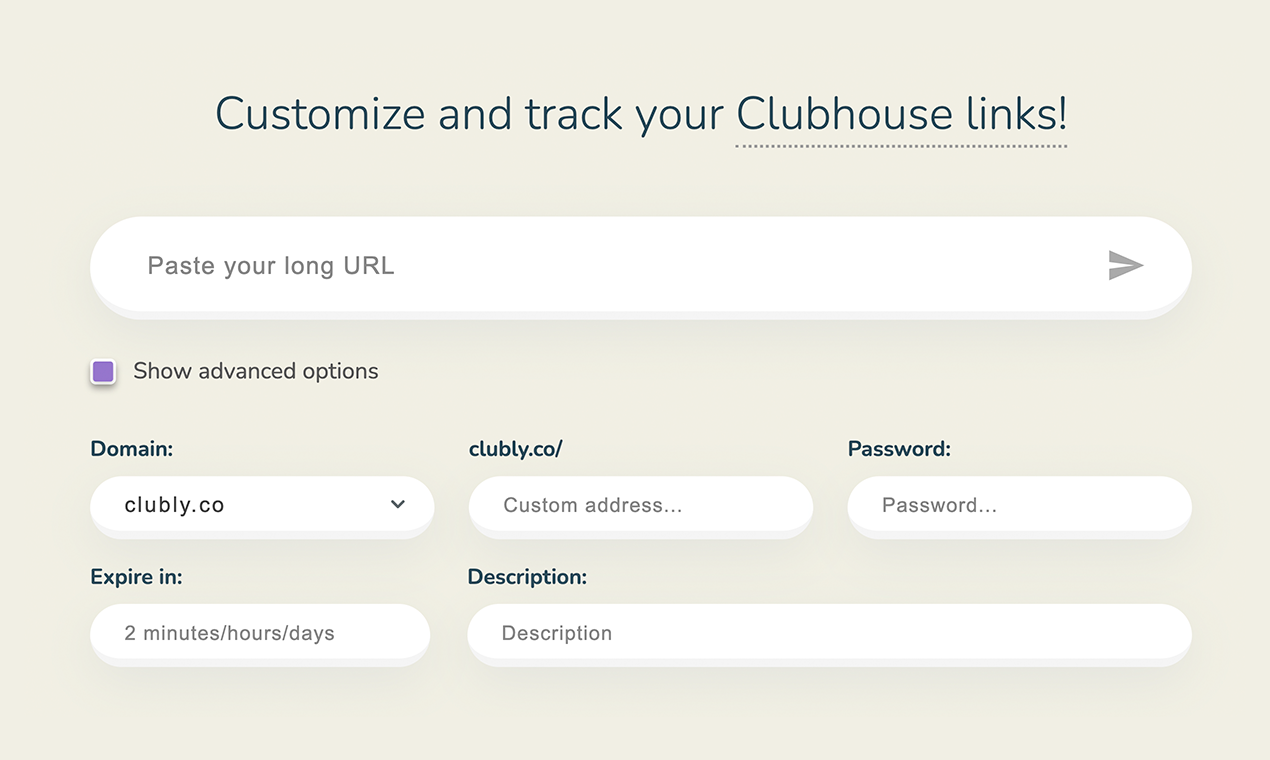
Task: Open the Domain dropdown showing clubly.co
Action: click(262, 505)
